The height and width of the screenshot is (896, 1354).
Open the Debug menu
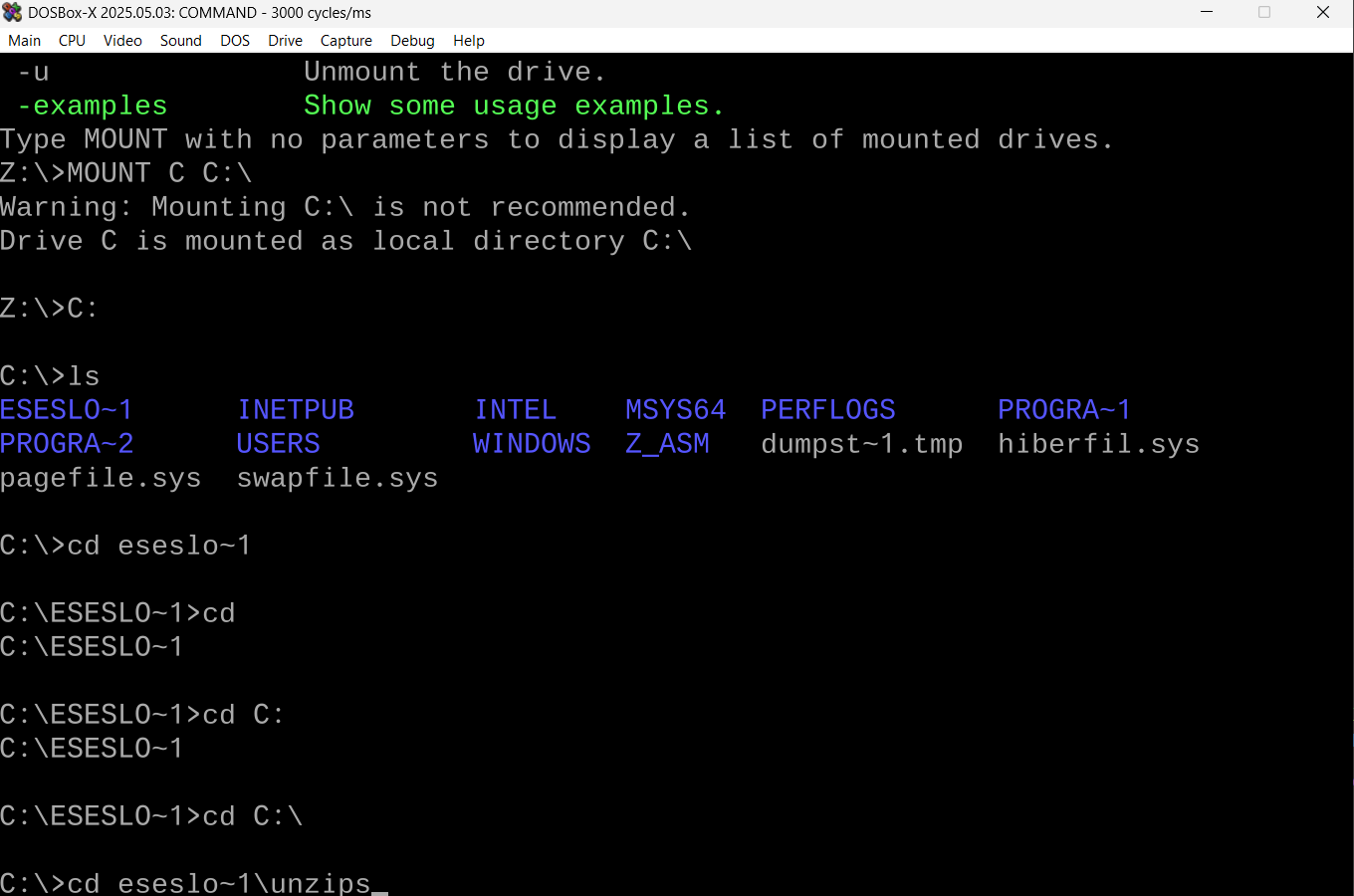coord(412,41)
